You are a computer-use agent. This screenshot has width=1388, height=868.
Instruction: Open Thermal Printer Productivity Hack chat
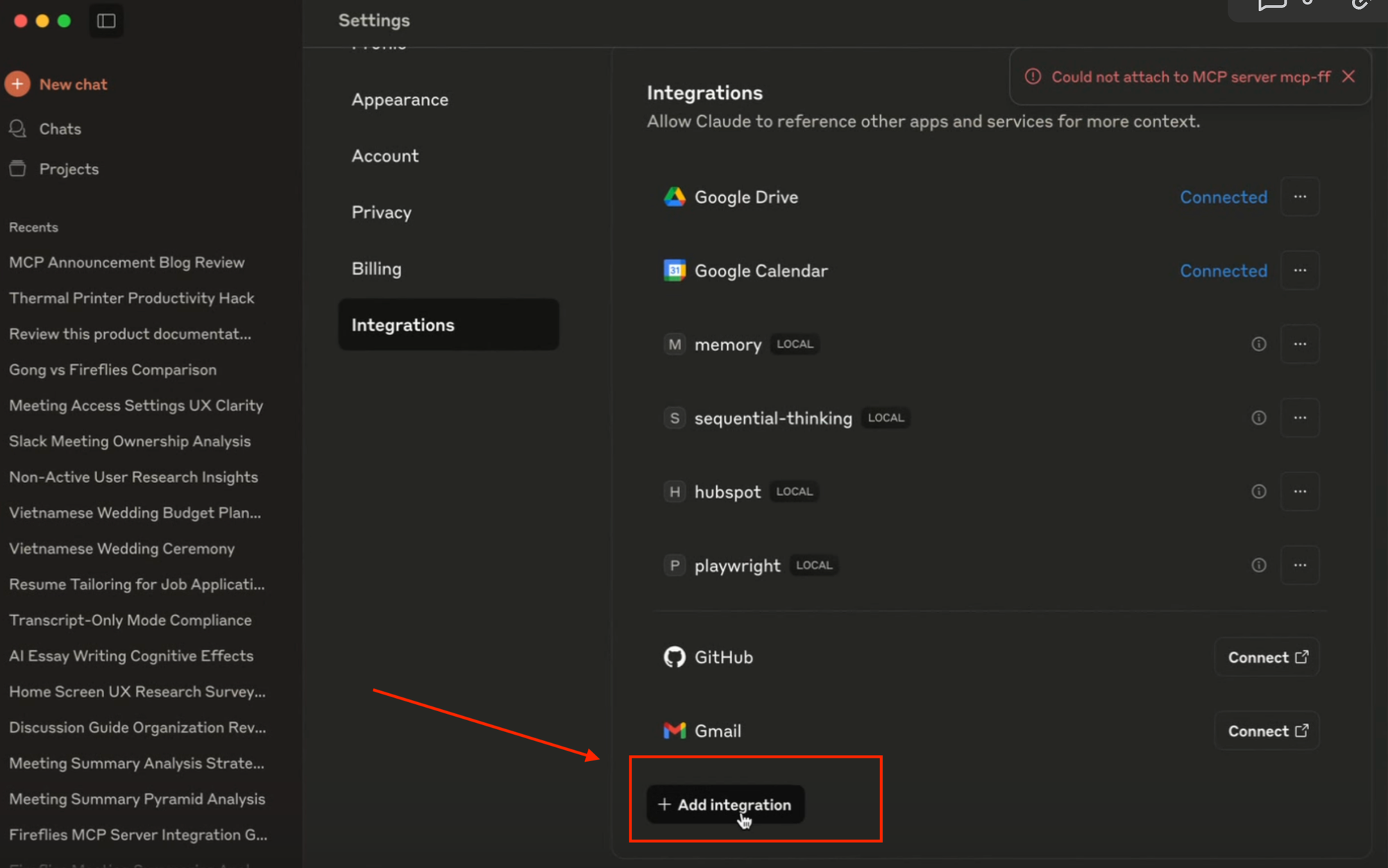click(132, 298)
